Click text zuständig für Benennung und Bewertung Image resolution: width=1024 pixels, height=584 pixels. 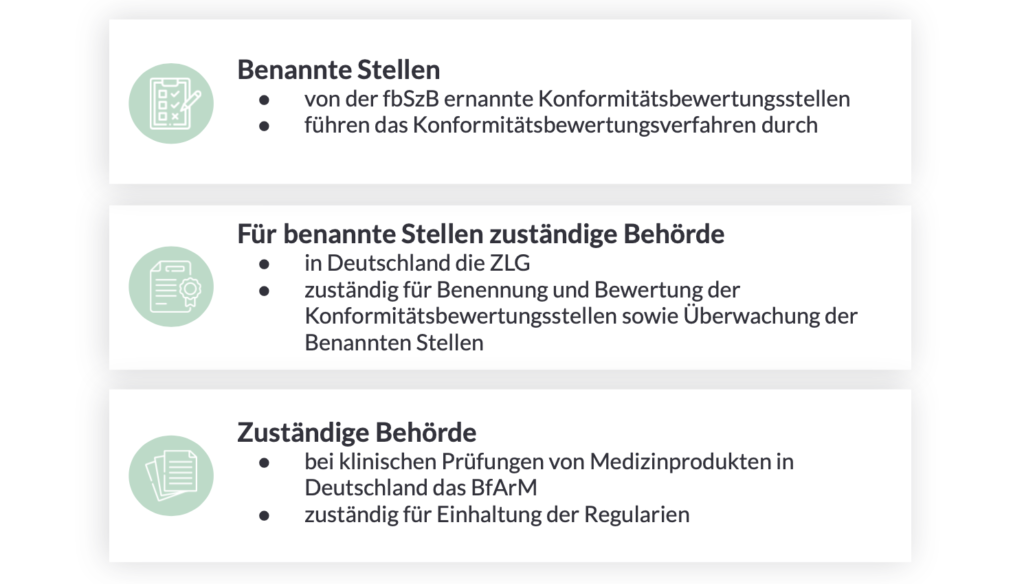[x=522, y=289]
